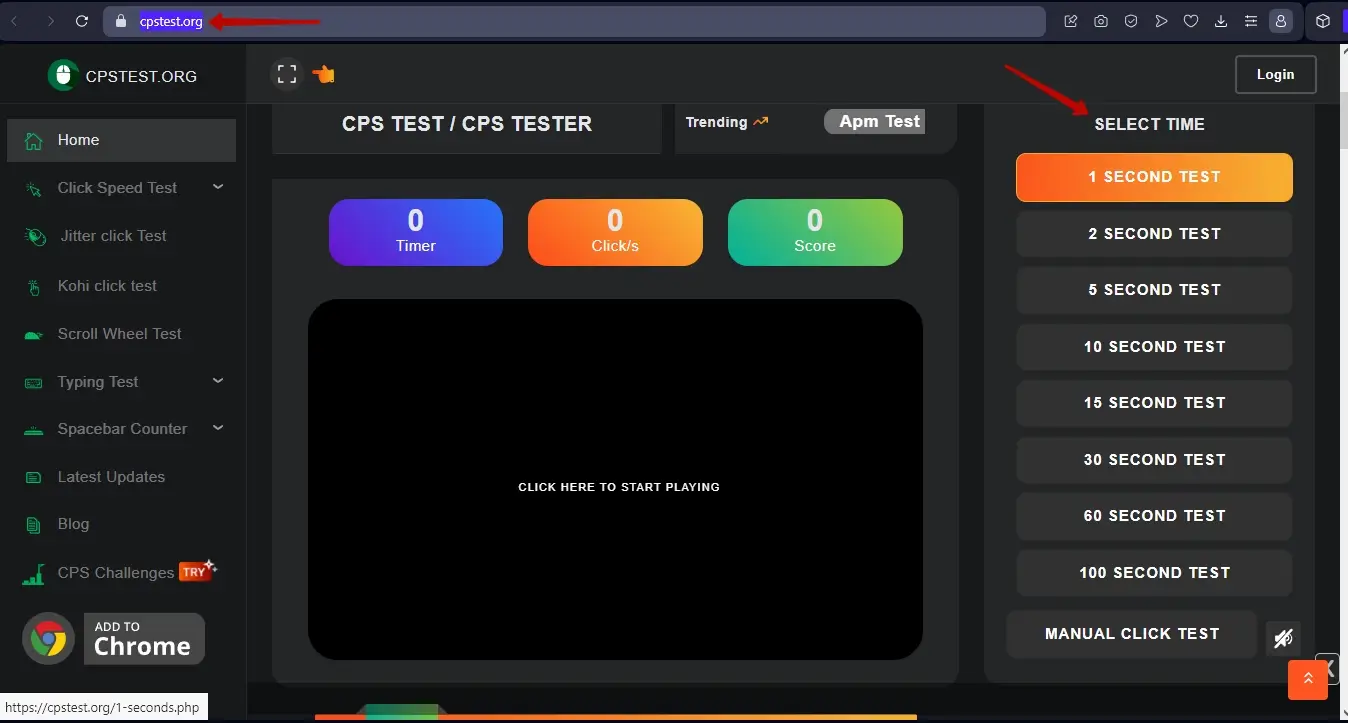Image resolution: width=1348 pixels, height=723 pixels.
Task: Click the blue Timer counter card
Action: point(416,233)
